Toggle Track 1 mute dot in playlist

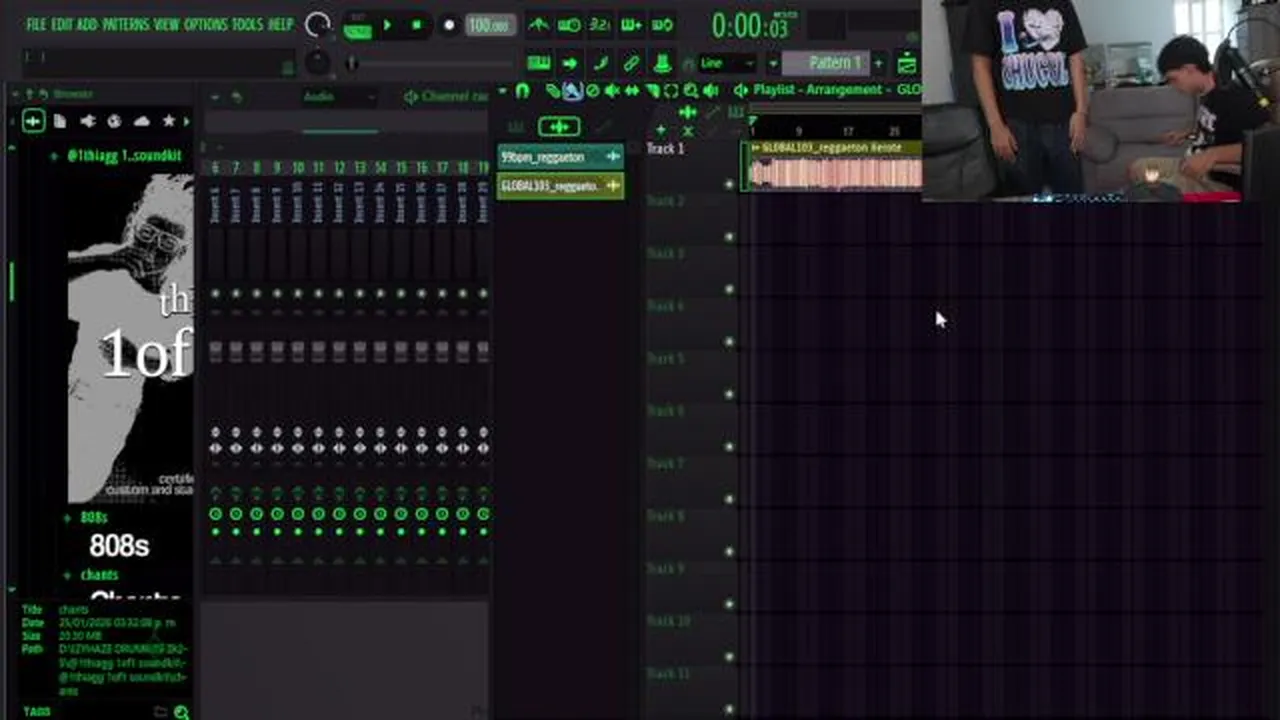[x=729, y=185]
